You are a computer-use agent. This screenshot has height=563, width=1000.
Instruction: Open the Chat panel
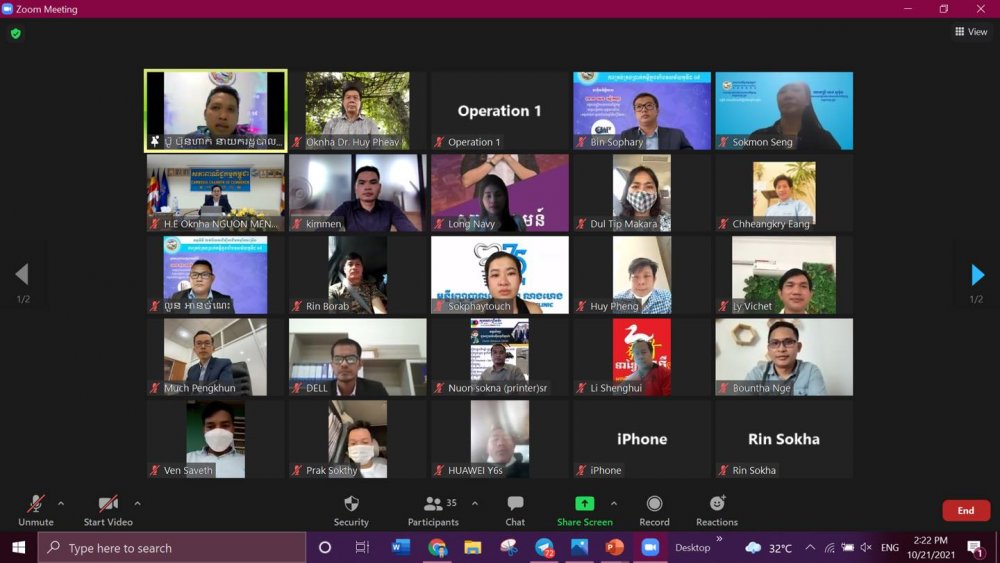(x=515, y=505)
